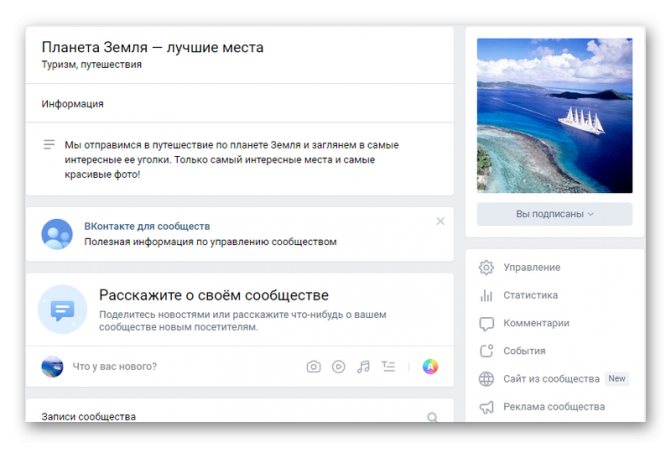The height and width of the screenshot is (453, 671).
Task: Click the Информация section header
Action: tap(72, 104)
